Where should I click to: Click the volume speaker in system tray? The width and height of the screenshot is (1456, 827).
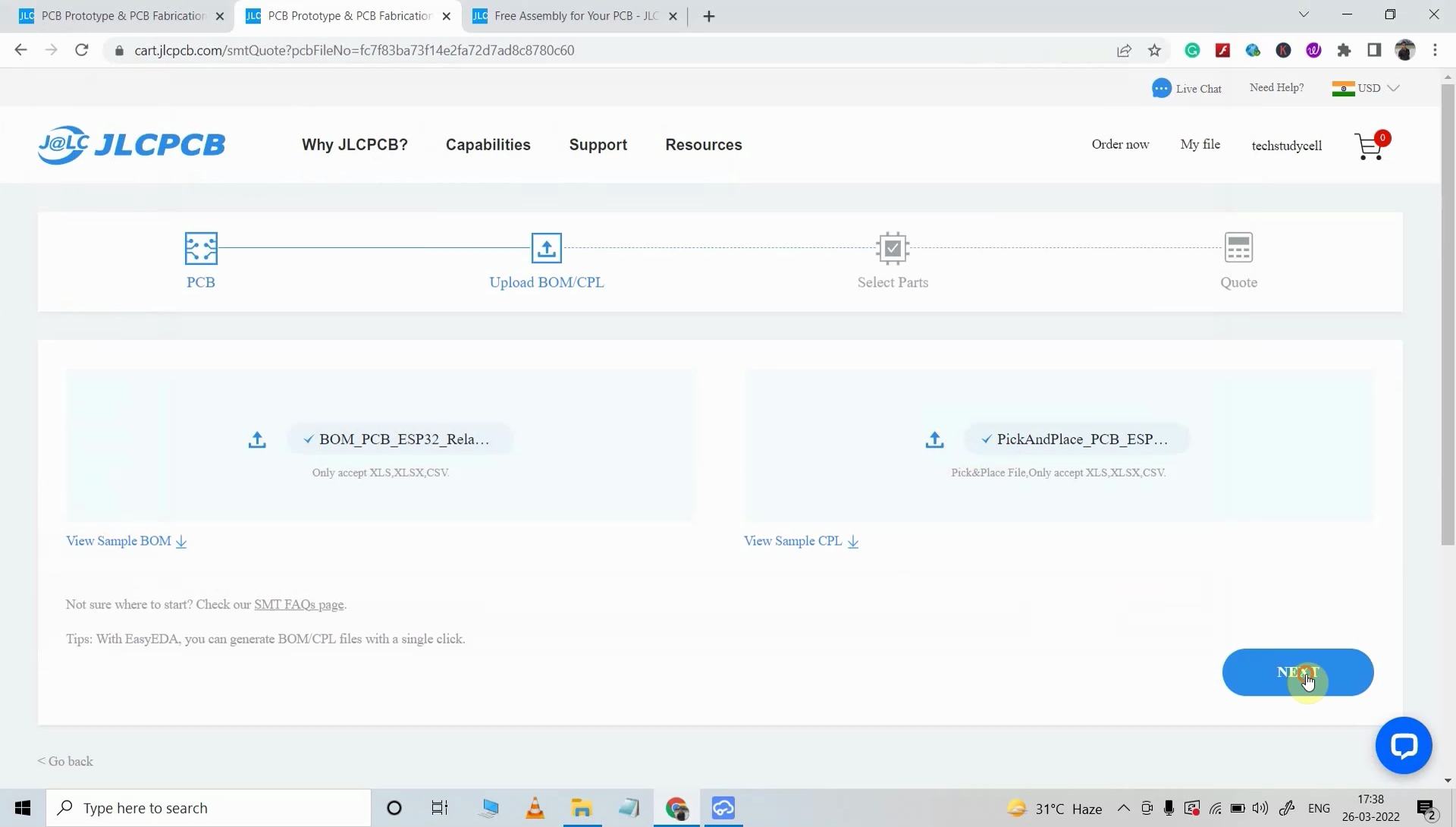coord(1261,807)
